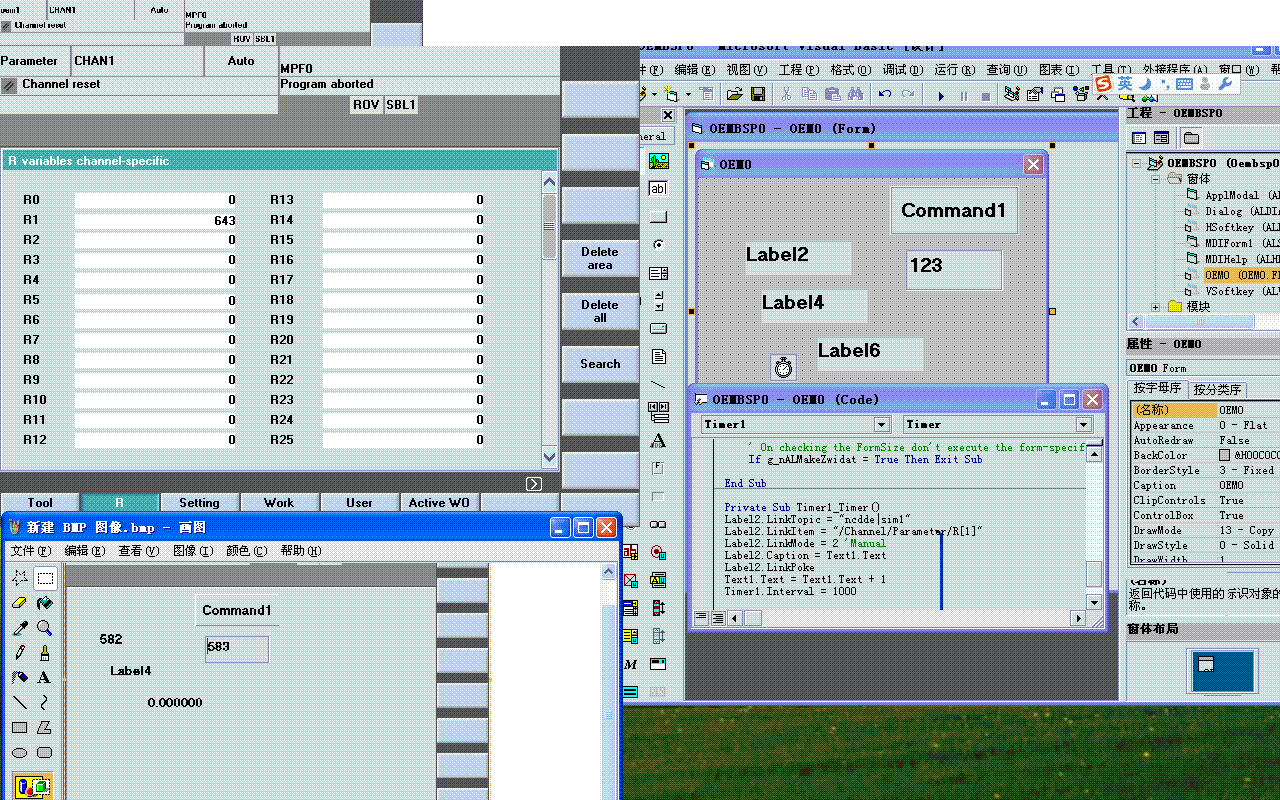
Task: Click the PictureBox control in VB toolbox
Action: [658, 160]
